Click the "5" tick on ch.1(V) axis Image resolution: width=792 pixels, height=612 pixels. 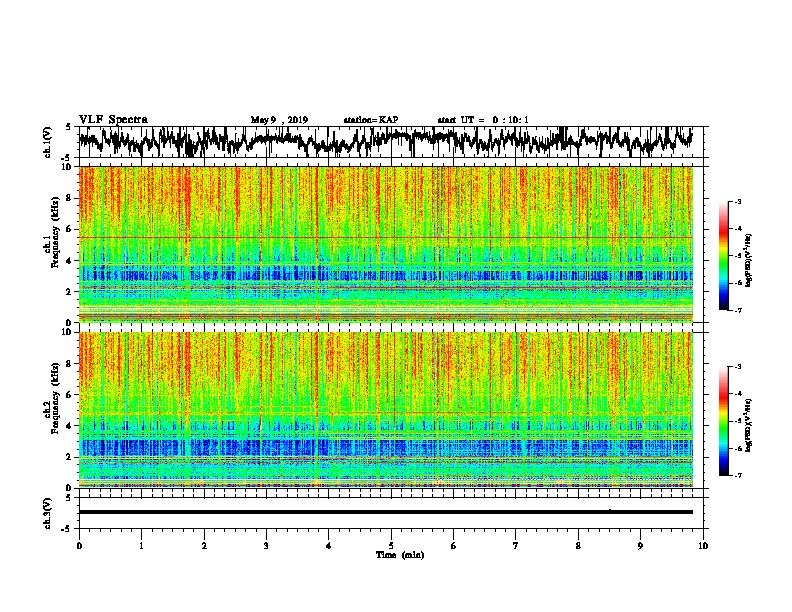[x=69, y=127]
